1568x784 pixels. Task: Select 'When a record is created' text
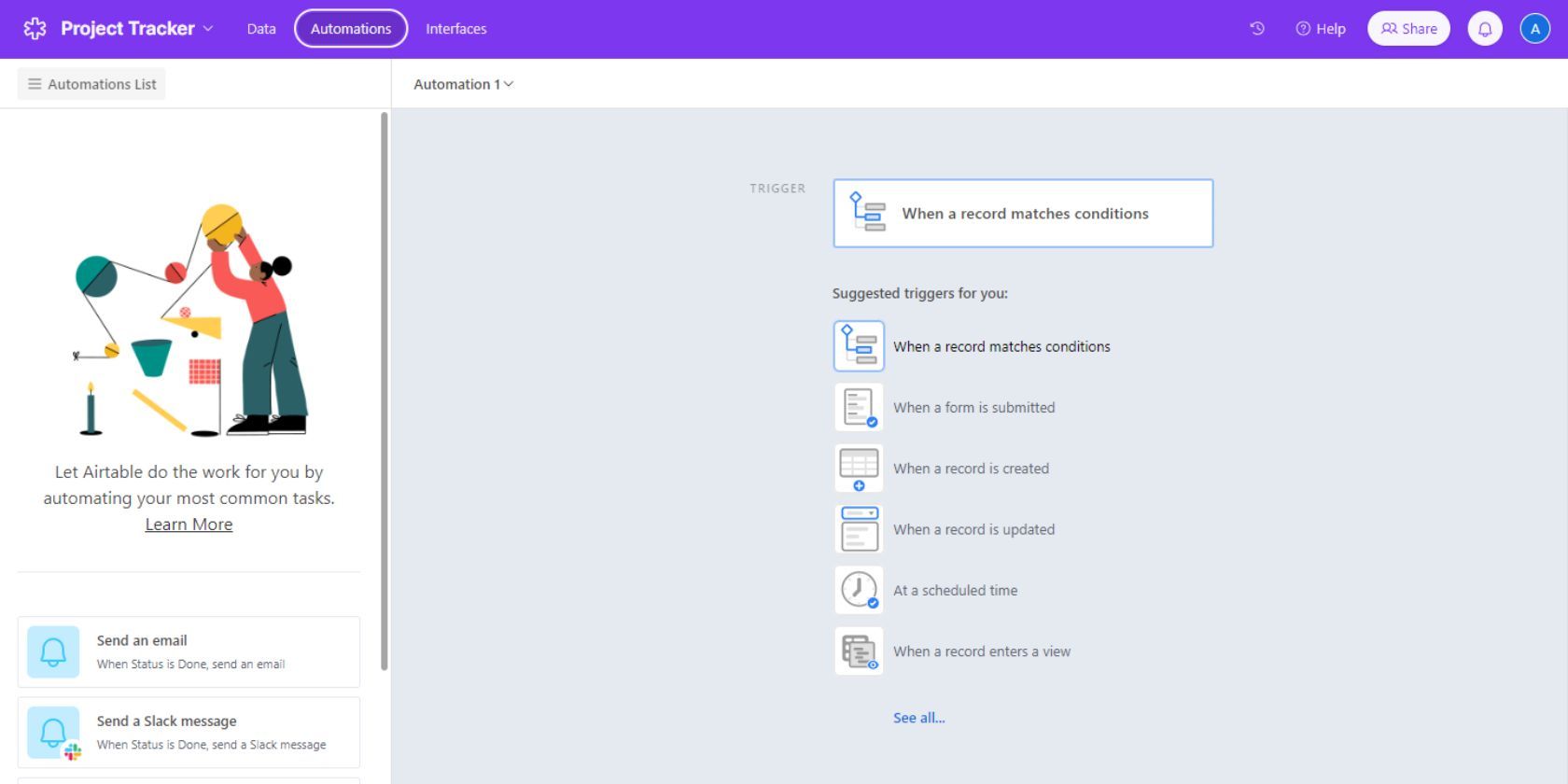(971, 469)
